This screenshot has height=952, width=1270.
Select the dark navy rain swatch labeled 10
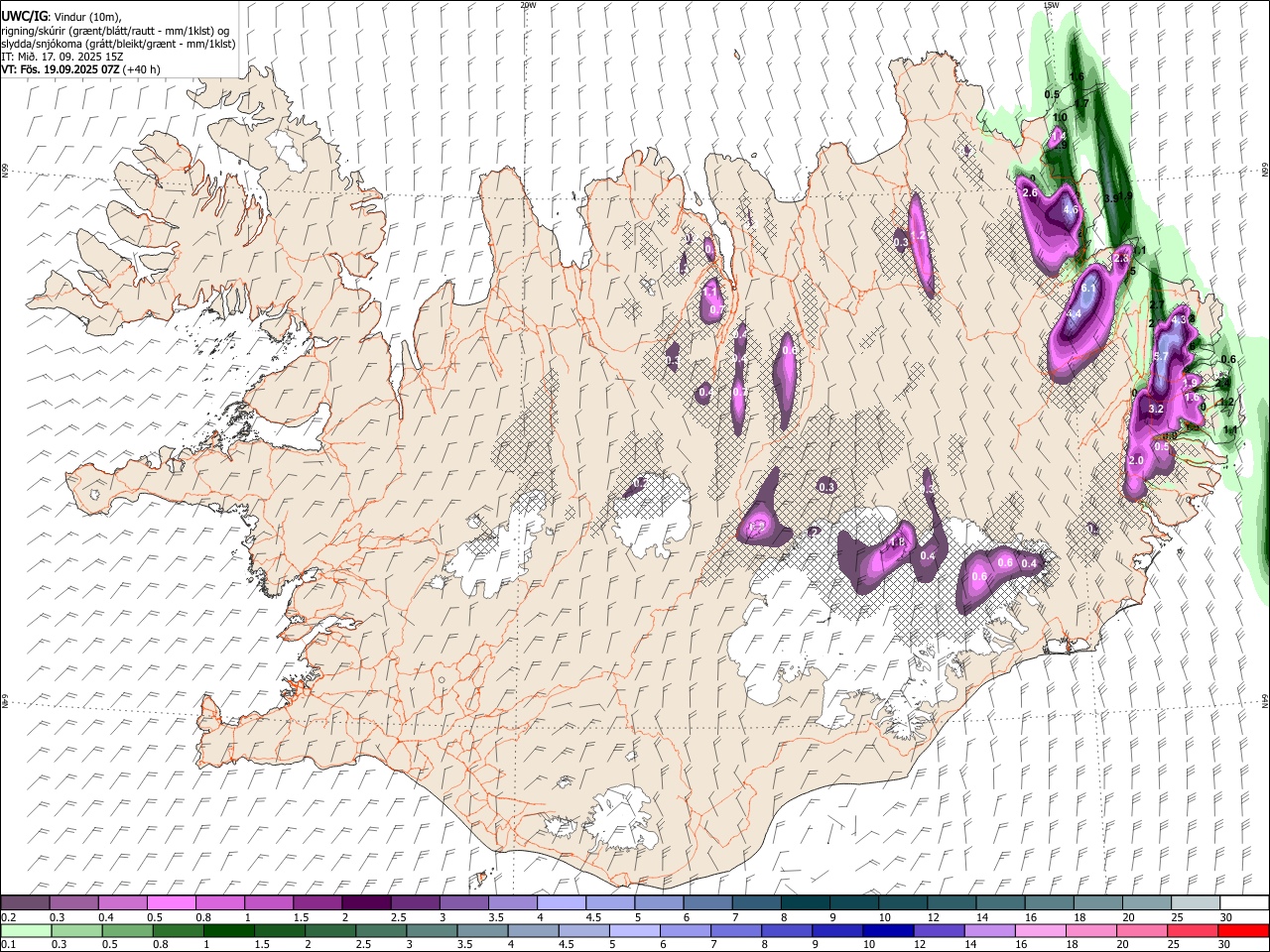(888, 931)
